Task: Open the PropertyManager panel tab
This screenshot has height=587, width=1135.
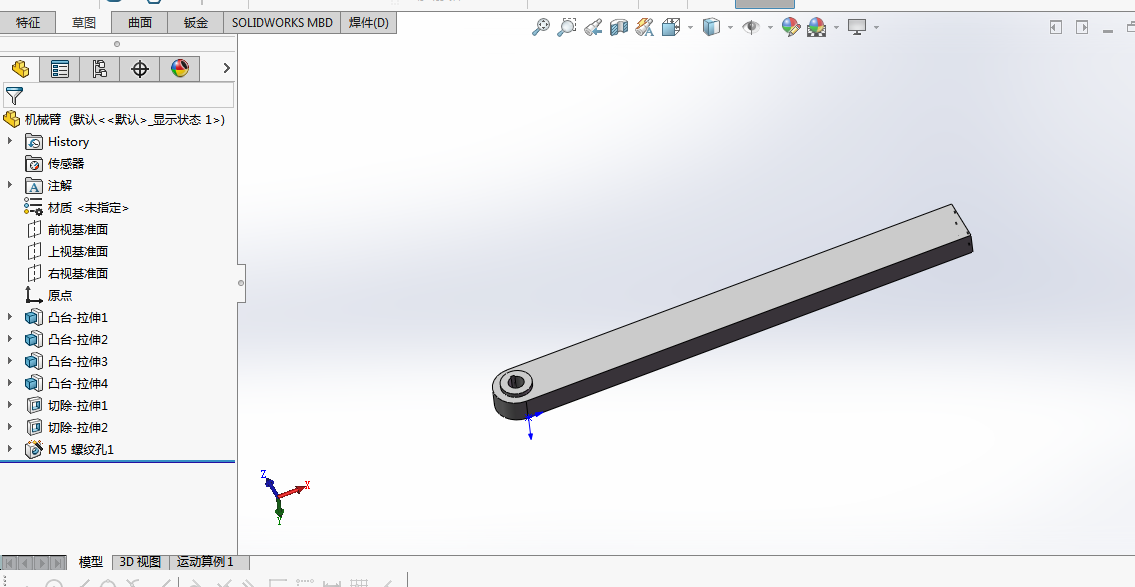Action: coord(60,69)
